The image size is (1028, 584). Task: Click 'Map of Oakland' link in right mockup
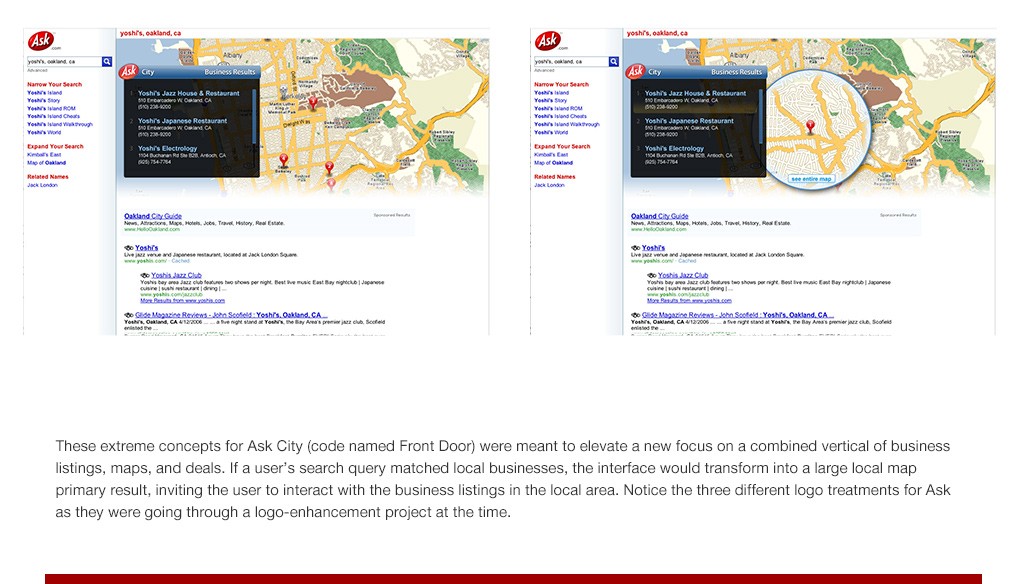tap(553, 163)
